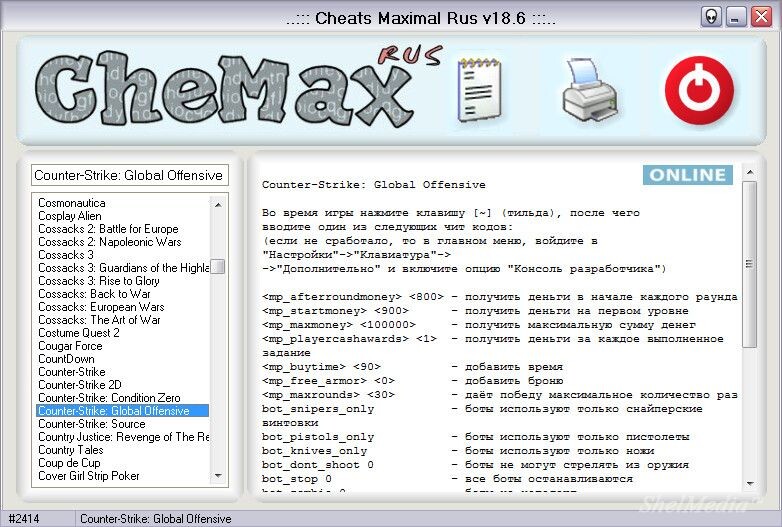Click the CheMax Rus logo
The width and height of the screenshot is (782, 527).
[x=237, y=87]
